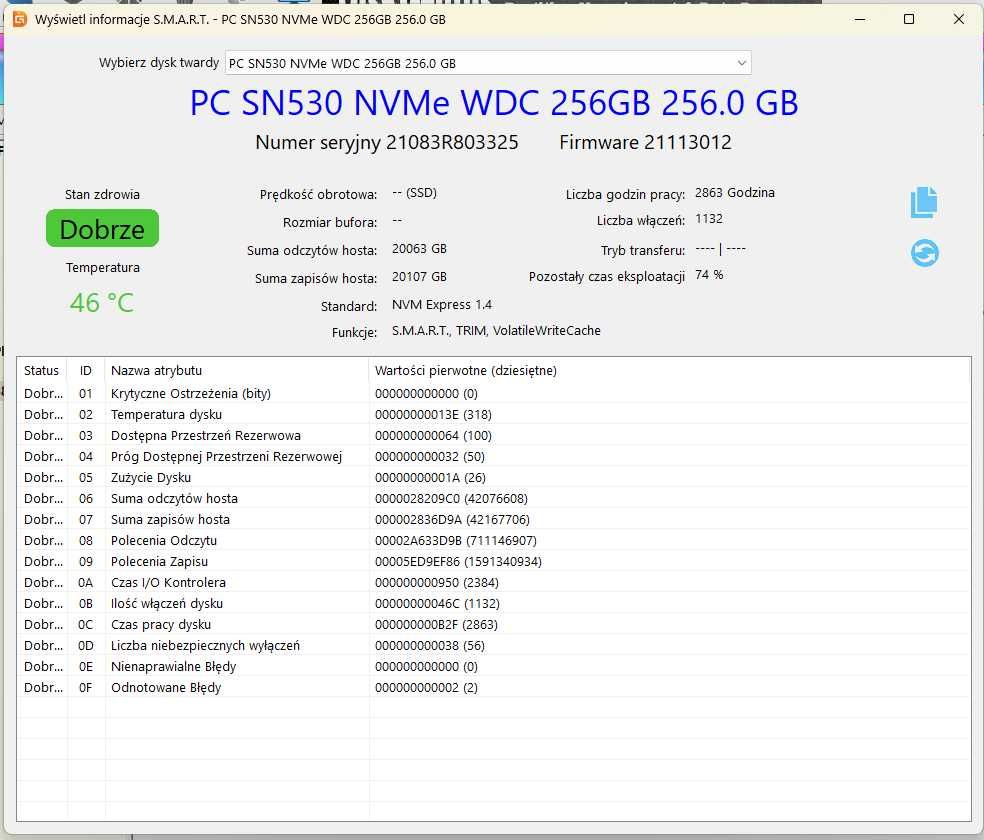The image size is (984, 840).
Task: Select the Czas pracy dysku row
Action: (x=494, y=624)
